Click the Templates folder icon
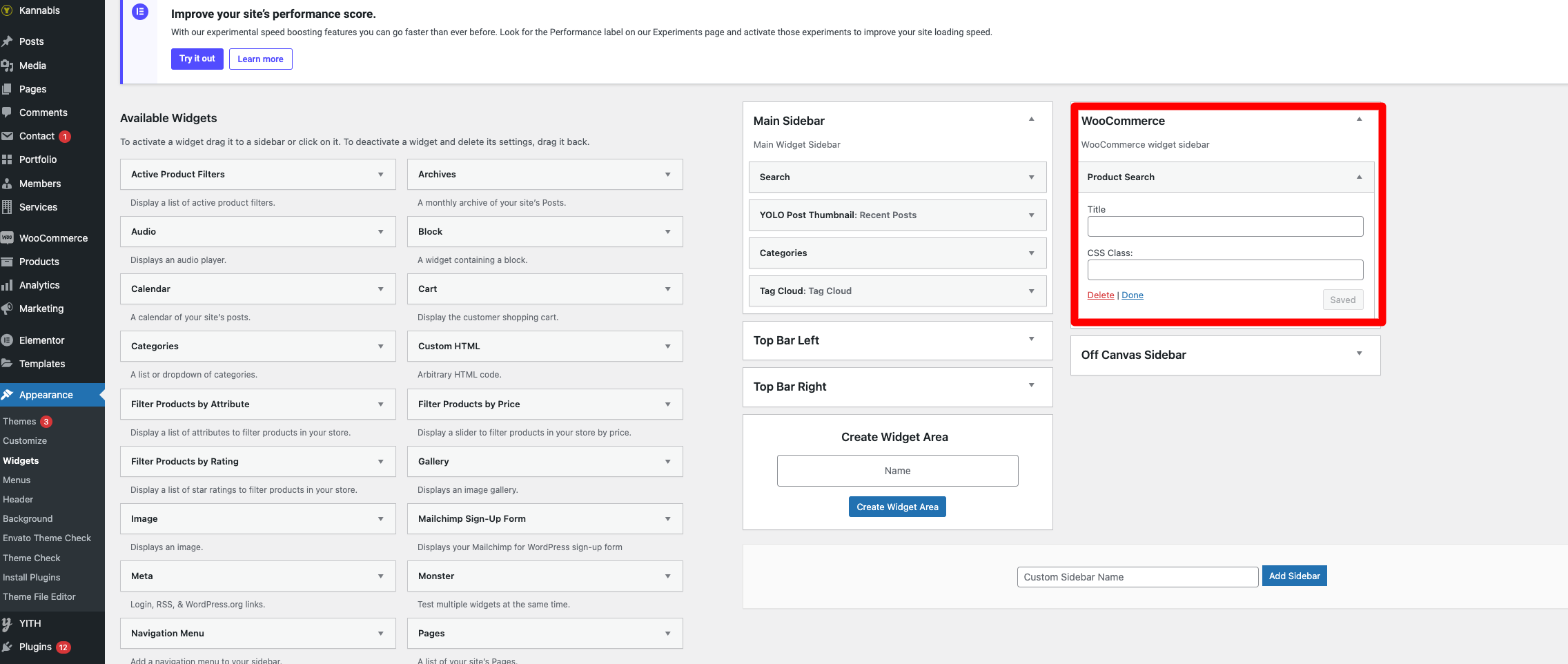Viewport: 1568px width, 664px height. tap(7, 364)
